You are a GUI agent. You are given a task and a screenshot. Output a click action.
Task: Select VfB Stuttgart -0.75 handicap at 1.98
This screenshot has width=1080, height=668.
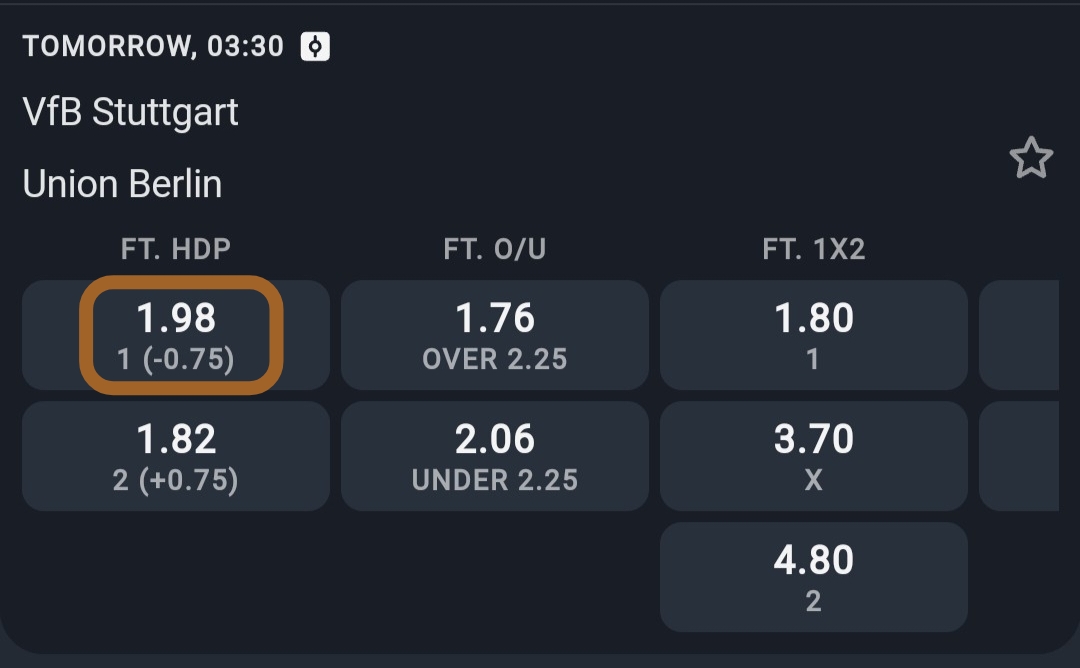point(176,335)
